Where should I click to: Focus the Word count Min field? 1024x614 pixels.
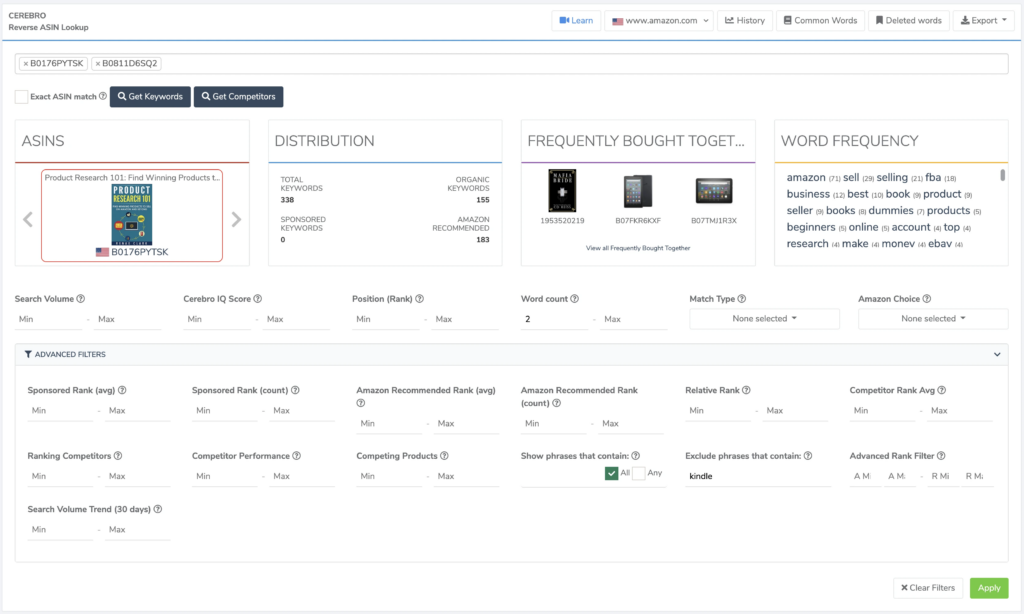click(x=555, y=319)
